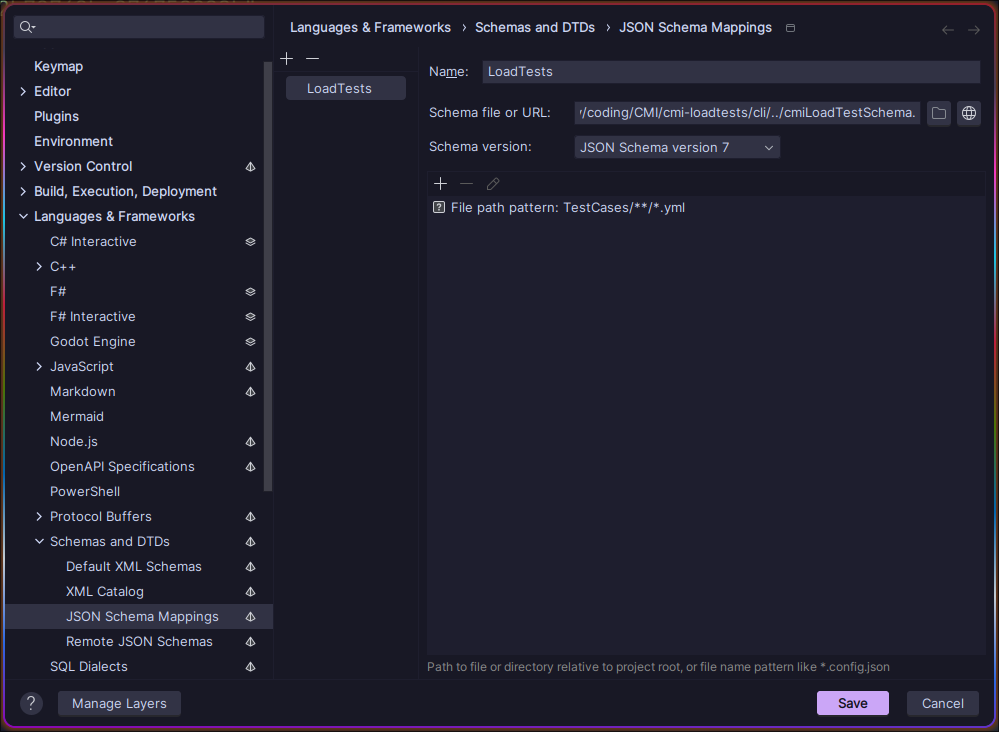Open the Plugins settings page
999x732 pixels.
56,117
